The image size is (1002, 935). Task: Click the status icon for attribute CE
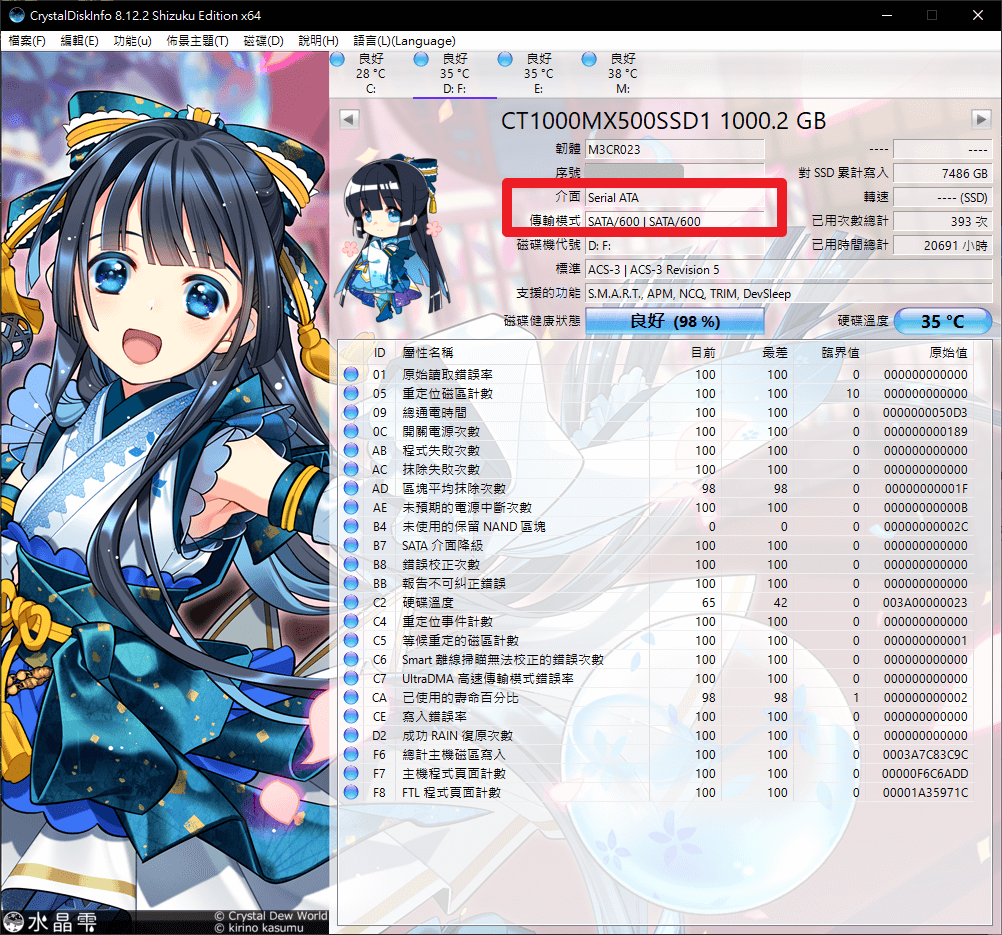coord(351,716)
